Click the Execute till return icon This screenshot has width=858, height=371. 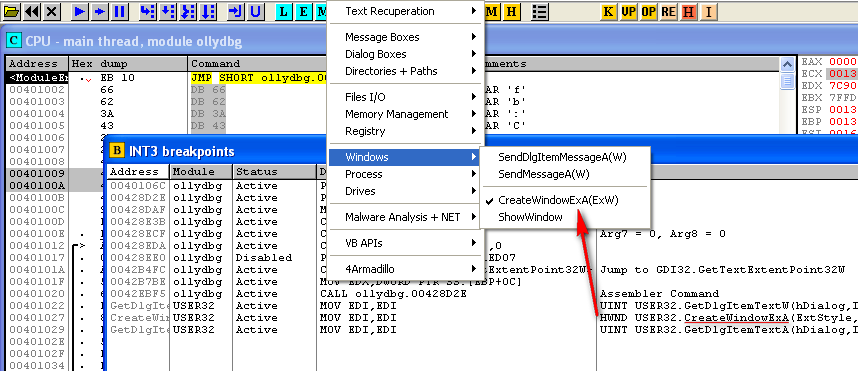236,11
